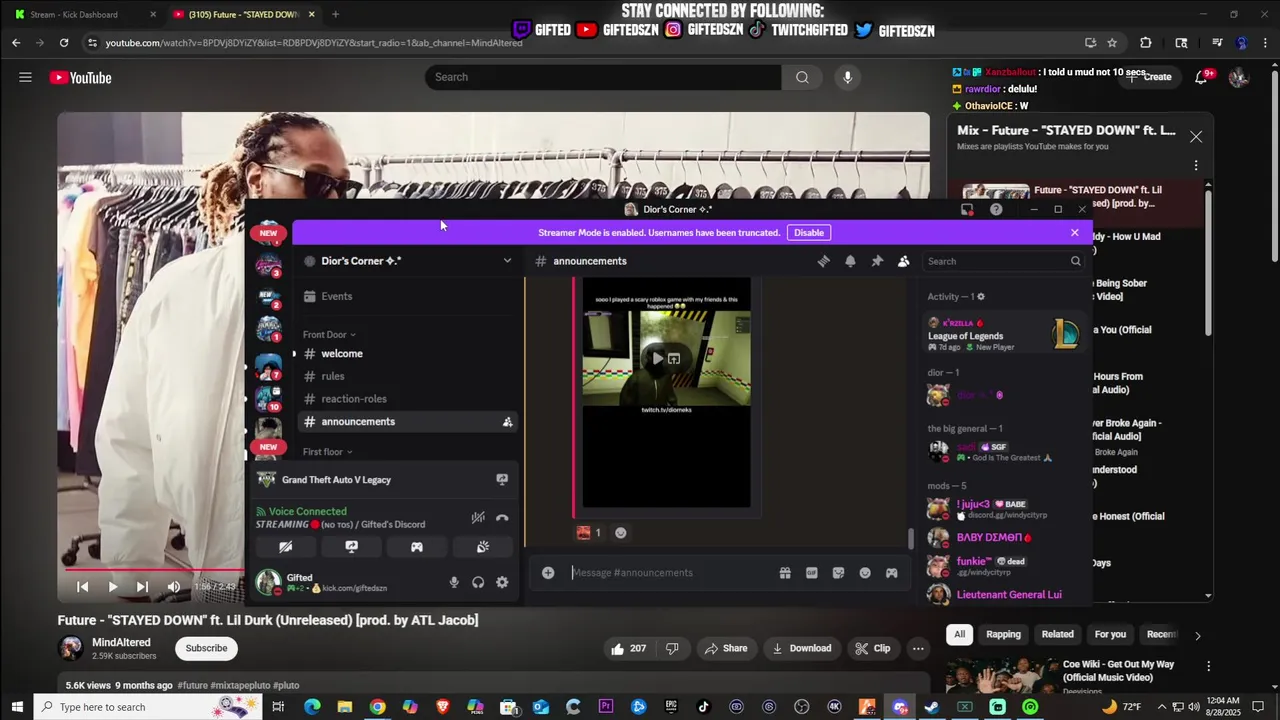
Task: Open more actions ellipsis under video
Action: [x=918, y=648]
